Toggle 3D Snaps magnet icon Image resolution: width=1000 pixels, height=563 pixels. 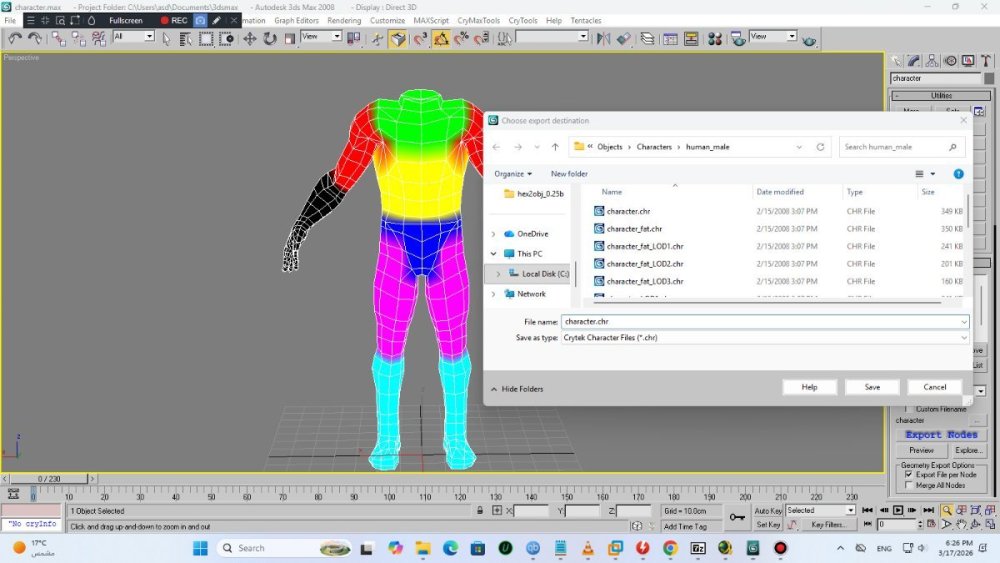420,39
